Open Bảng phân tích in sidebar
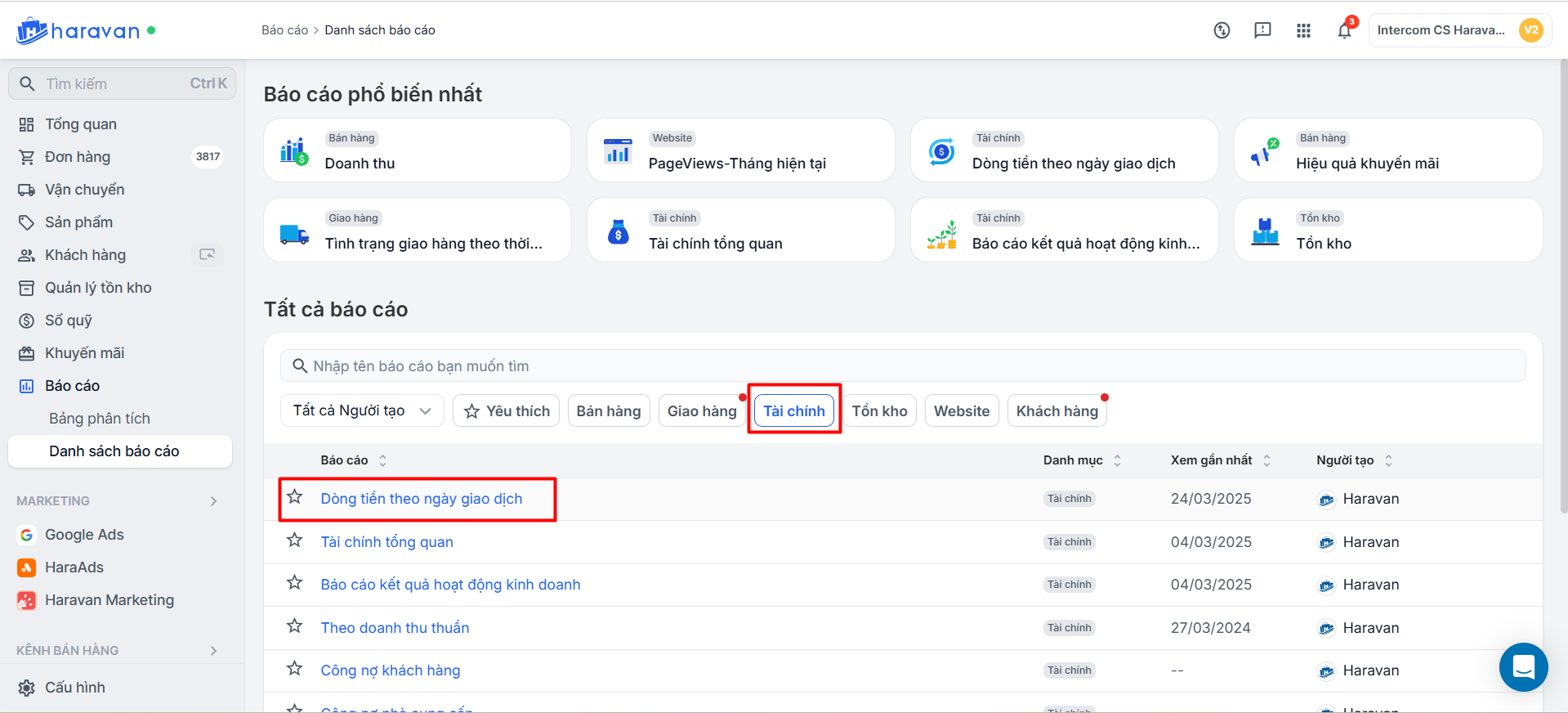Screen dimensions: 1568x713 pos(100,419)
